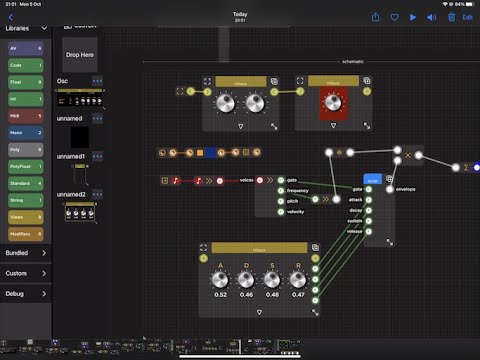Open the unnamed item's three-dot menu

click(x=97, y=118)
